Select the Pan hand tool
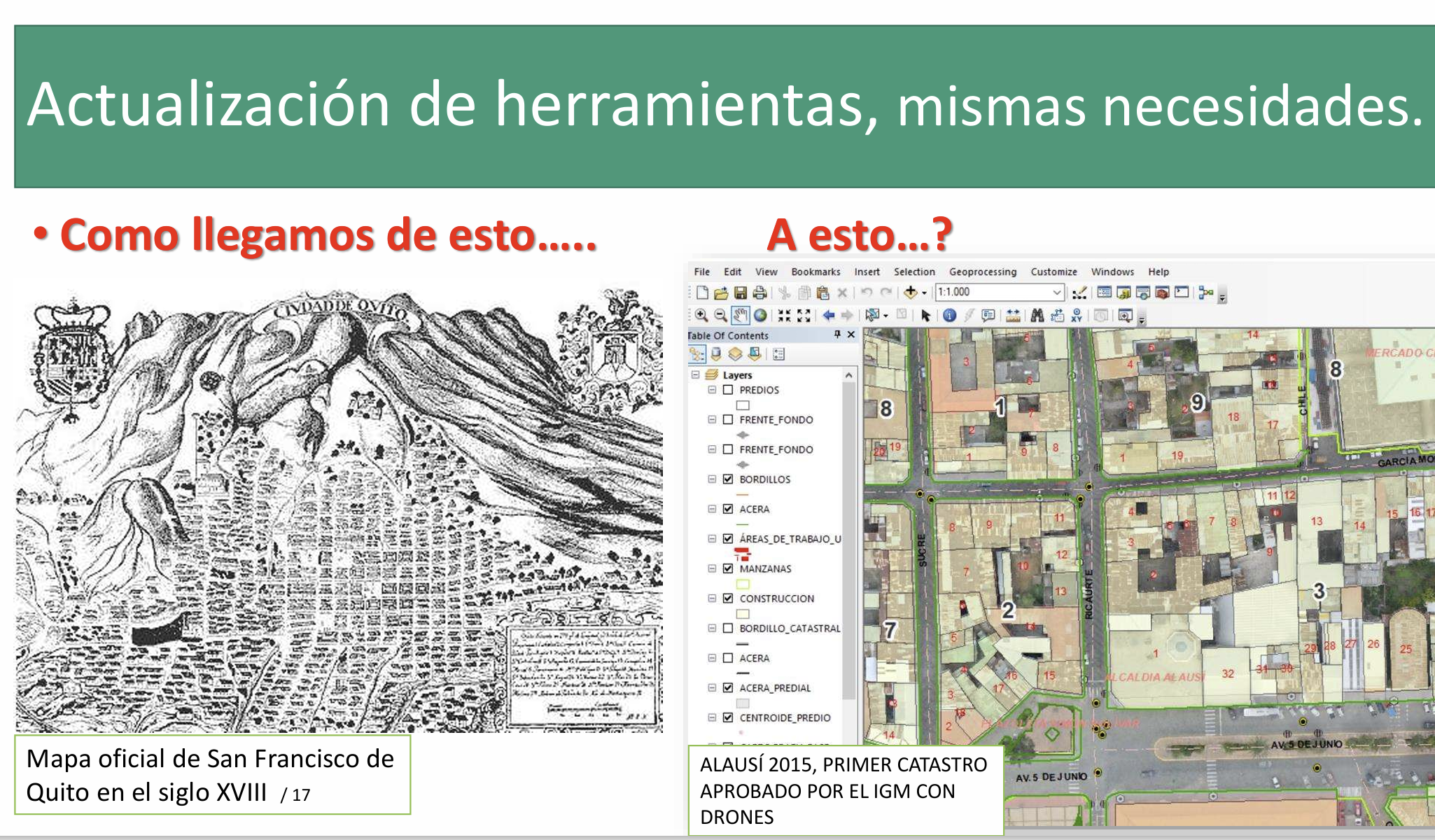1435x840 pixels. click(740, 316)
